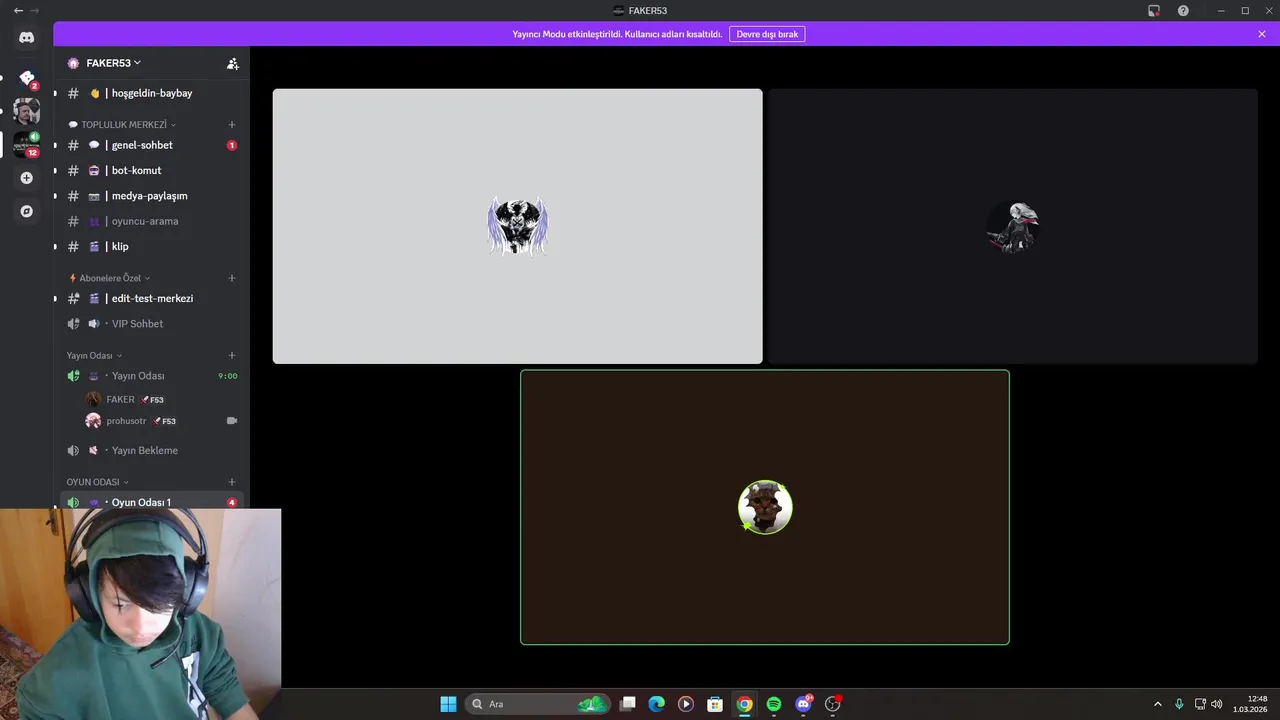Click the taskbar Ara search box
The image size is (1280, 720).
(538, 704)
